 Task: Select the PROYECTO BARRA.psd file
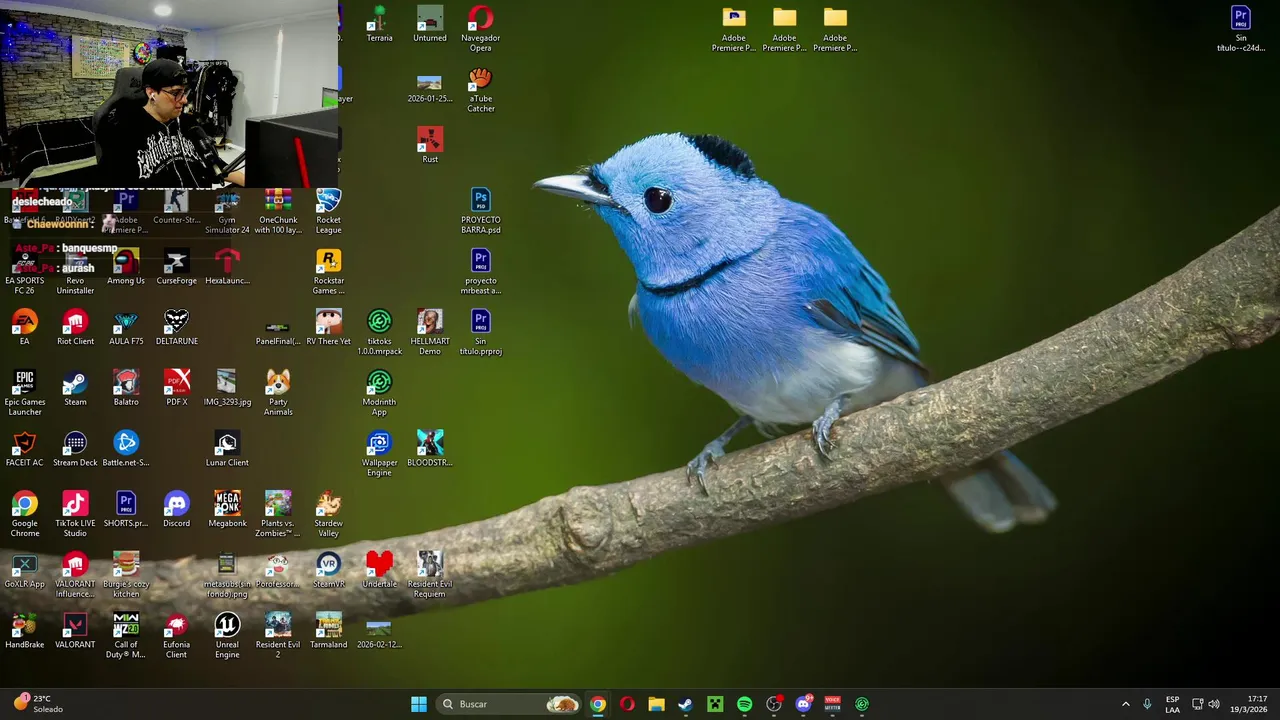click(480, 211)
